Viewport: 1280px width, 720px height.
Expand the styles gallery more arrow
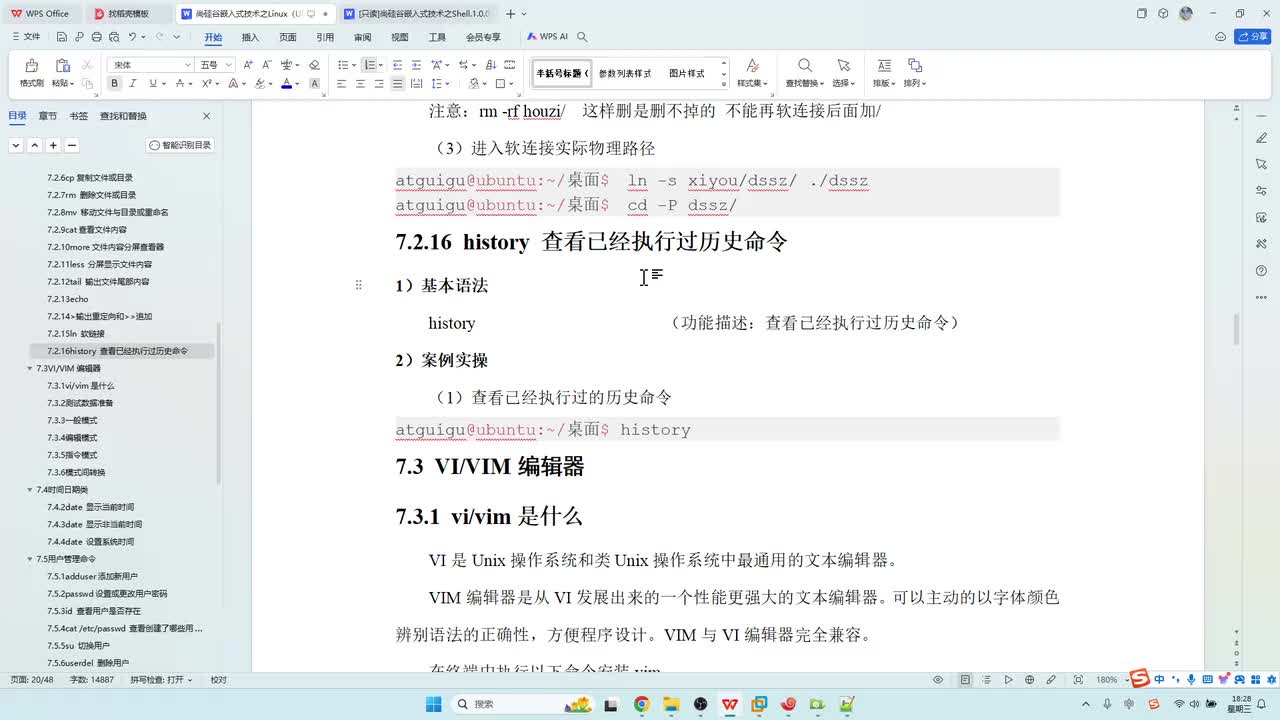pos(724,84)
